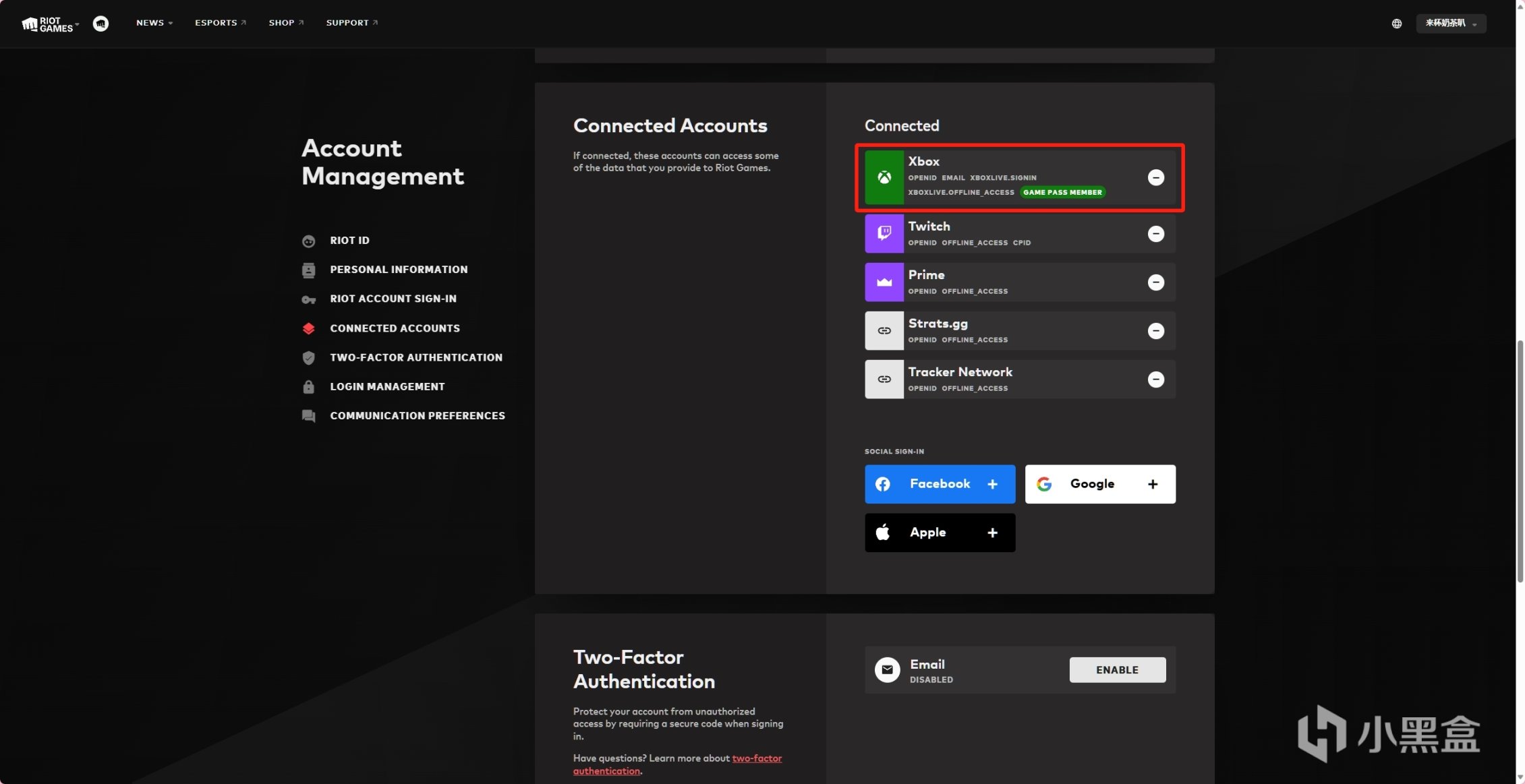Screen dimensions: 1525x784
Task: Click the Tracker Network name text
Action: [x=960, y=372]
